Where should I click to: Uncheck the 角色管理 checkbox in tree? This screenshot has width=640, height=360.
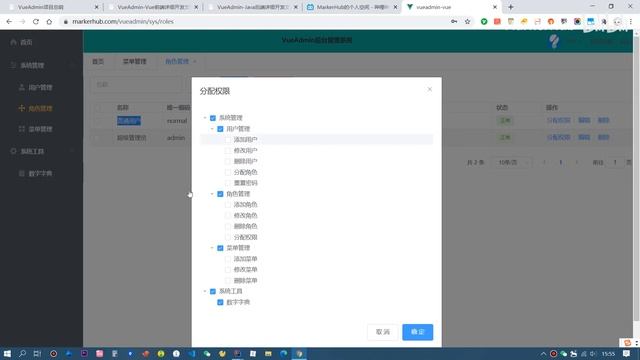(220, 194)
